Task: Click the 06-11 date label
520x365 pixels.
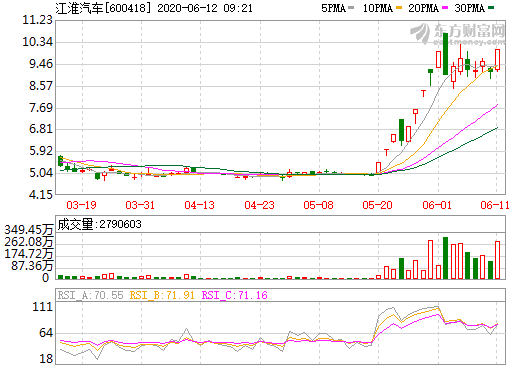Action: pos(495,205)
